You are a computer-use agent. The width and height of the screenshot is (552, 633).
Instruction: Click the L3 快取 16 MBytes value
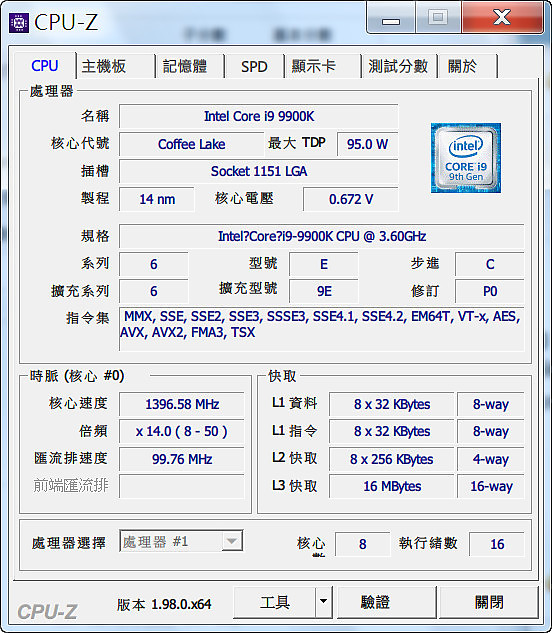pyautogui.click(x=392, y=486)
